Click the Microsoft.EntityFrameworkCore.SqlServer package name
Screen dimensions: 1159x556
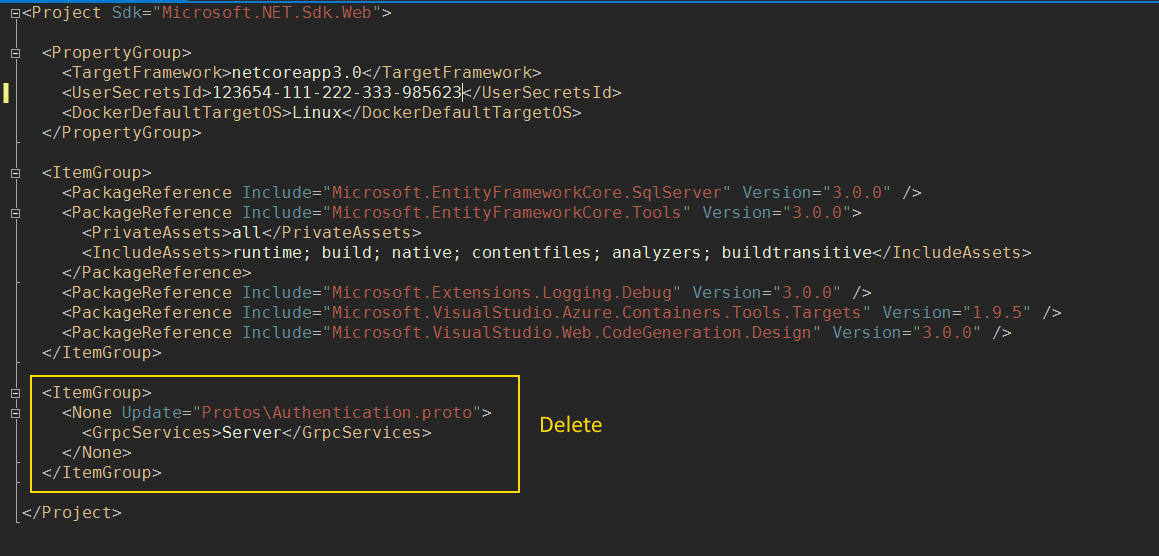531,192
